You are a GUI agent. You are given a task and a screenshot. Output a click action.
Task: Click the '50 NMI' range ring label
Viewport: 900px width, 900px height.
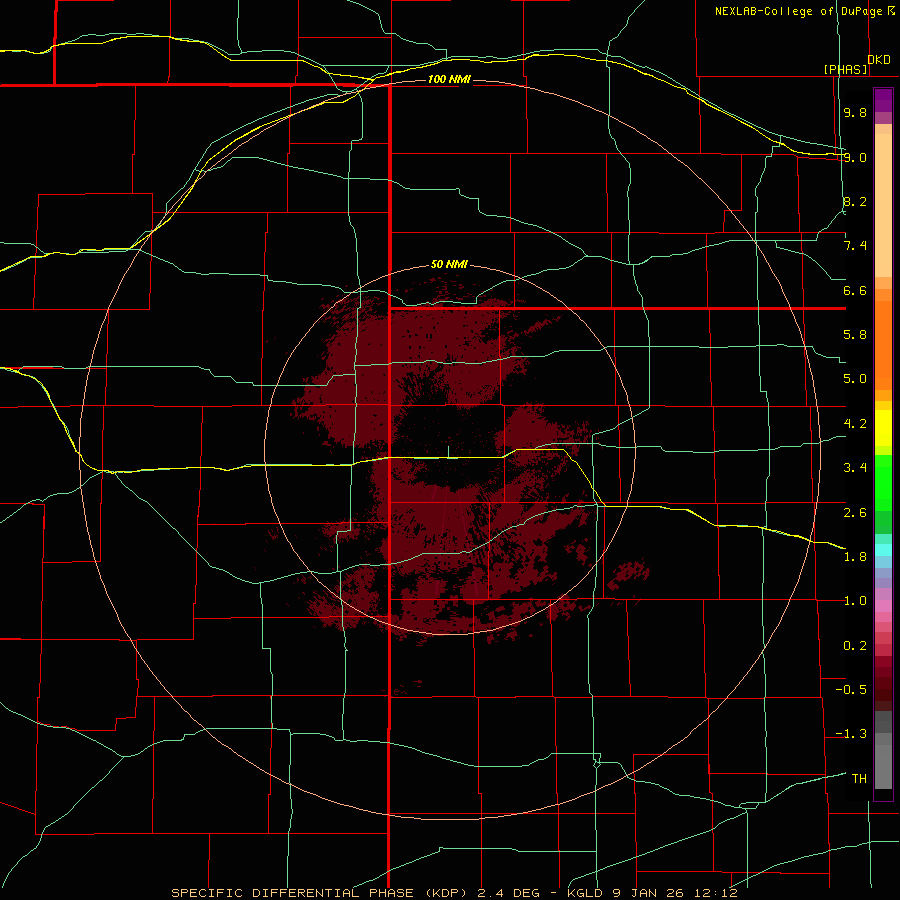coord(449,264)
